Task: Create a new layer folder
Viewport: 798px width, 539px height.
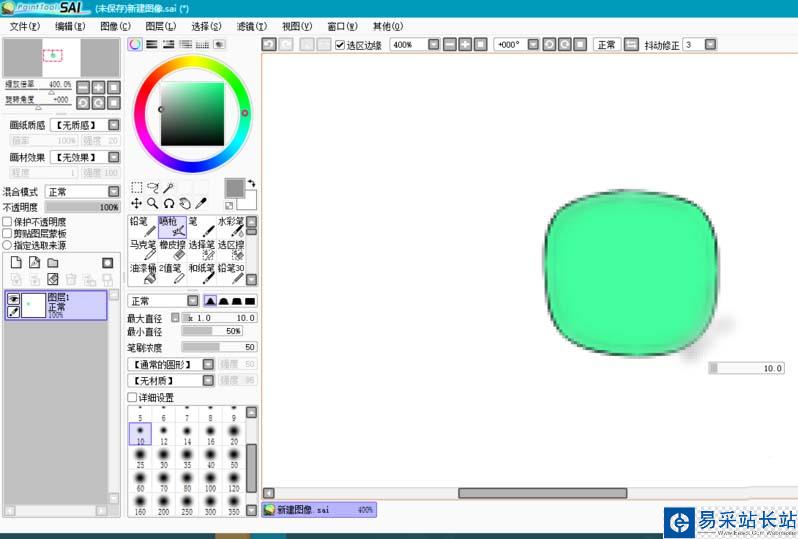Action: pyautogui.click(x=53, y=263)
